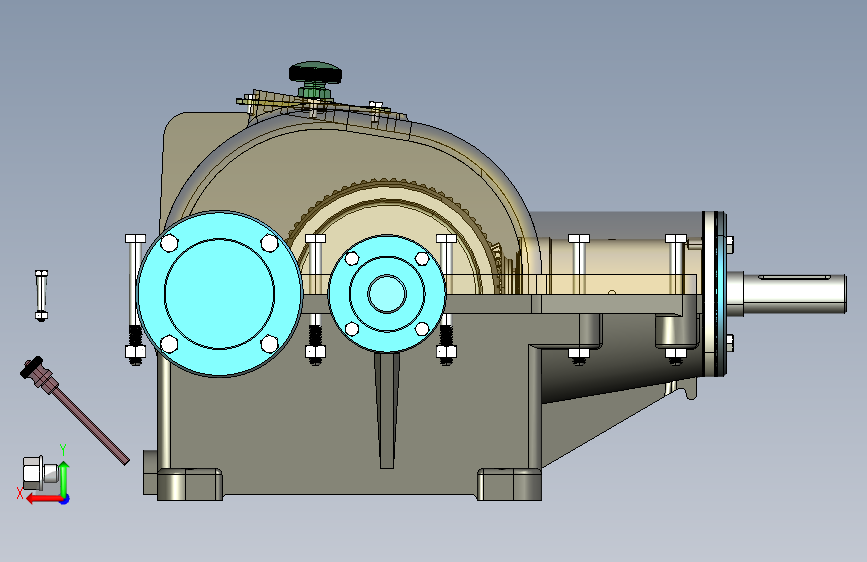Select the bolt between the two cyan covers
The width and height of the screenshot is (867, 562).
(315, 300)
